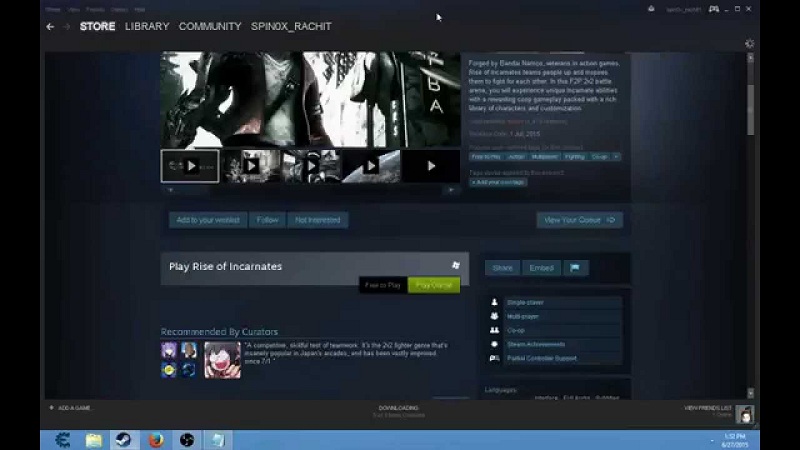Open the Downloading status at bottom center

(x=398, y=411)
